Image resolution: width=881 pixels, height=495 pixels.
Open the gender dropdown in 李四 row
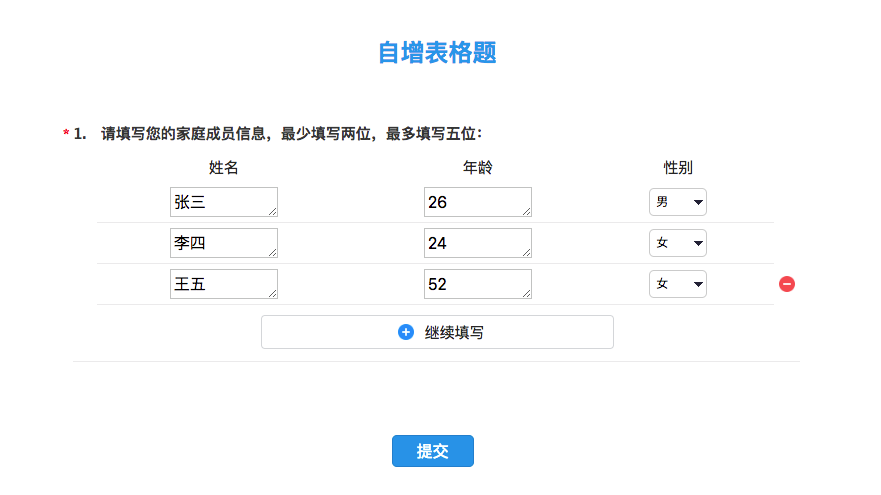click(x=678, y=243)
